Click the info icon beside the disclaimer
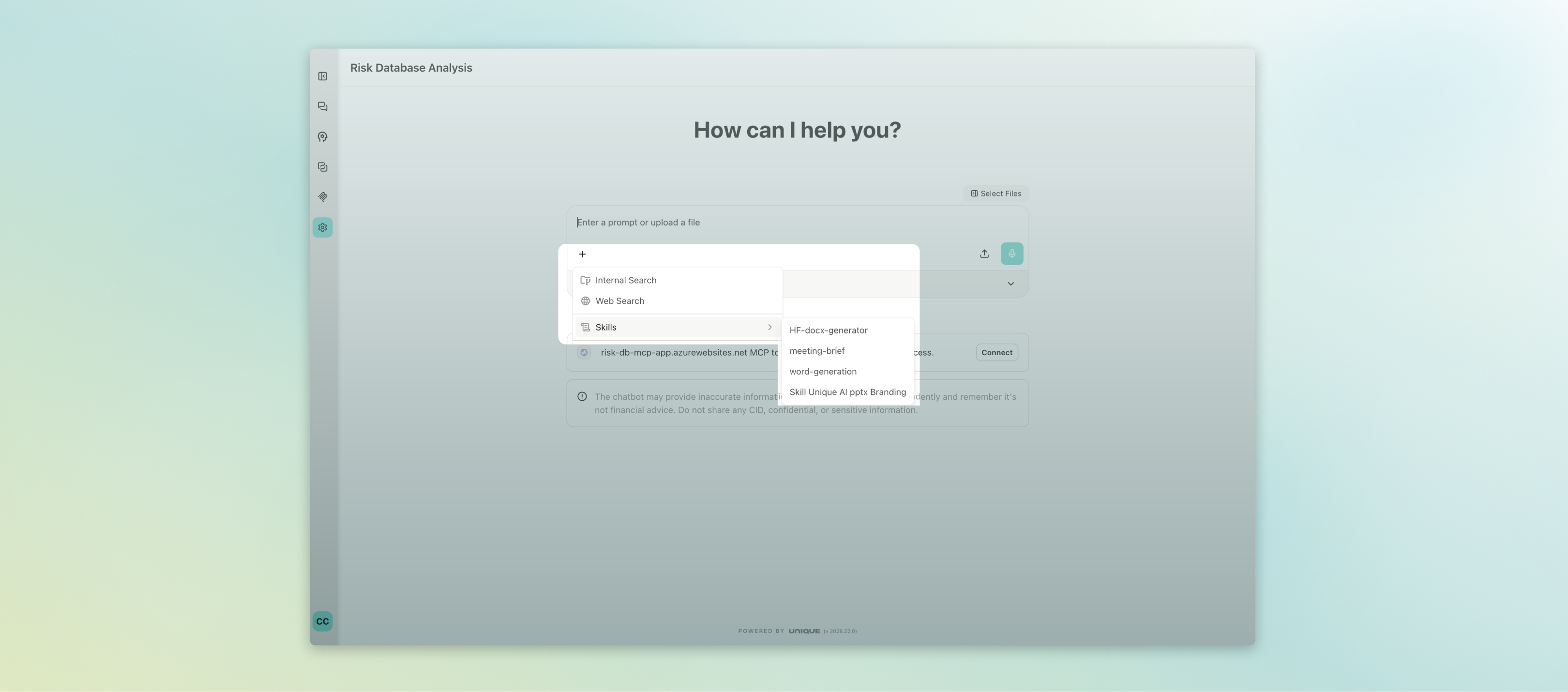The width and height of the screenshot is (1568, 692). (x=582, y=397)
